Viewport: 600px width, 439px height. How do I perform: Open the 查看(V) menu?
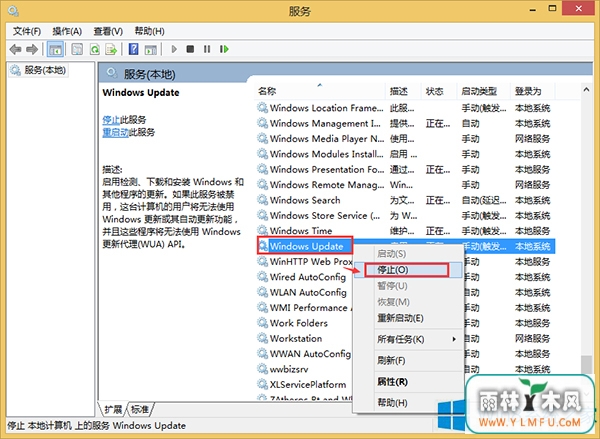point(108,31)
